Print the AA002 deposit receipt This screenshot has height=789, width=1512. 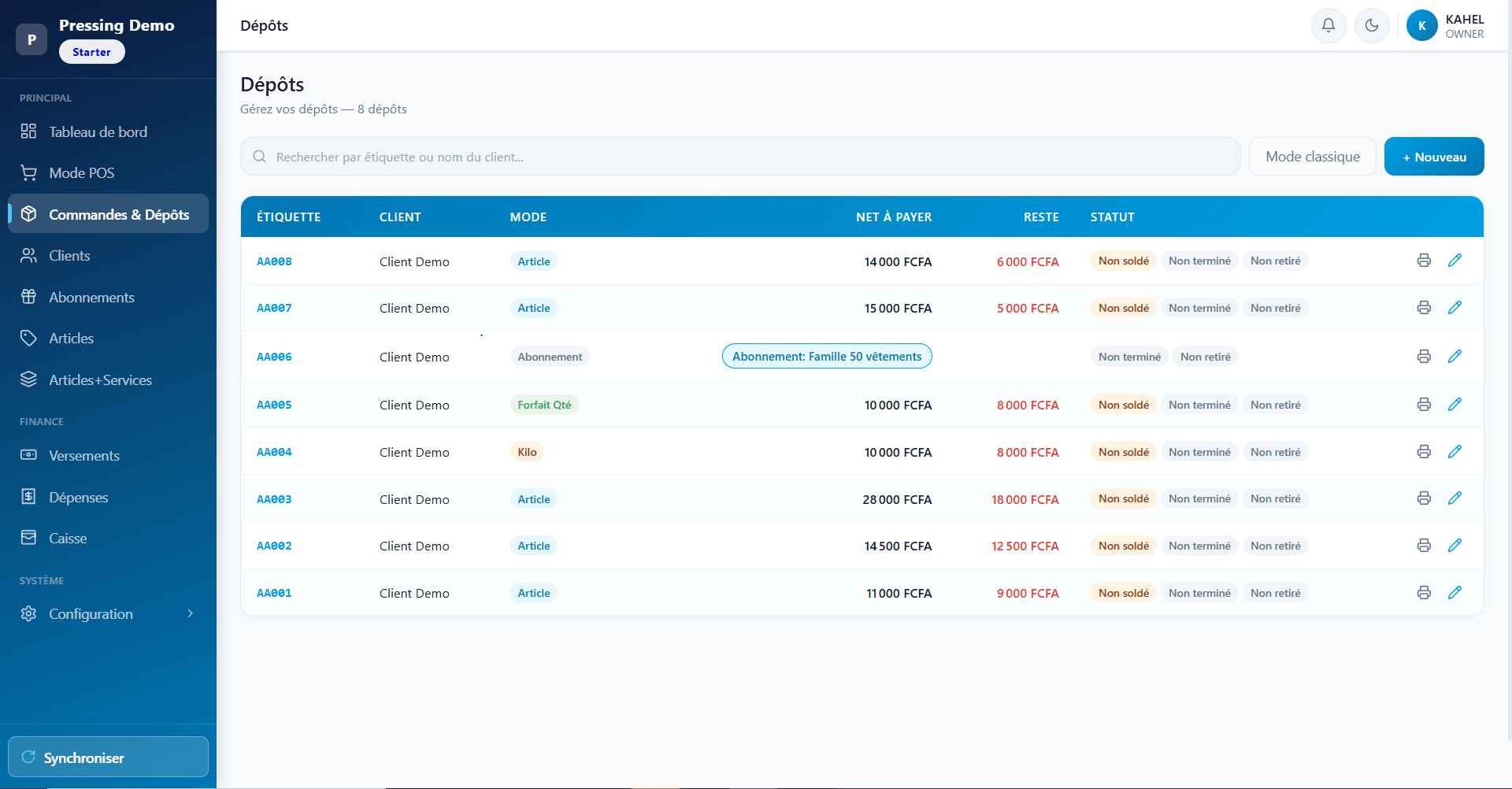(1424, 546)
